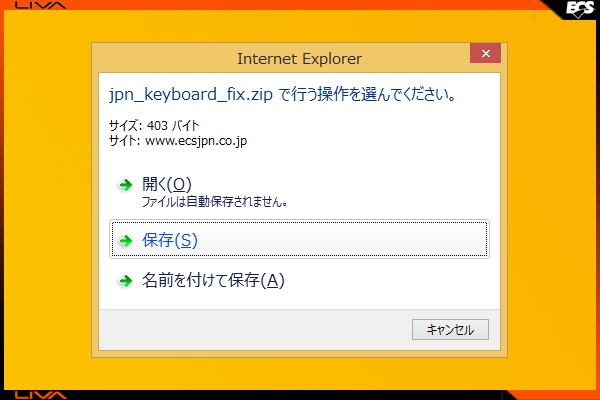Click the サイズ: 403 バイト size line
The width and height of the screenshot is (600, 400).
(x=154, y=125)
